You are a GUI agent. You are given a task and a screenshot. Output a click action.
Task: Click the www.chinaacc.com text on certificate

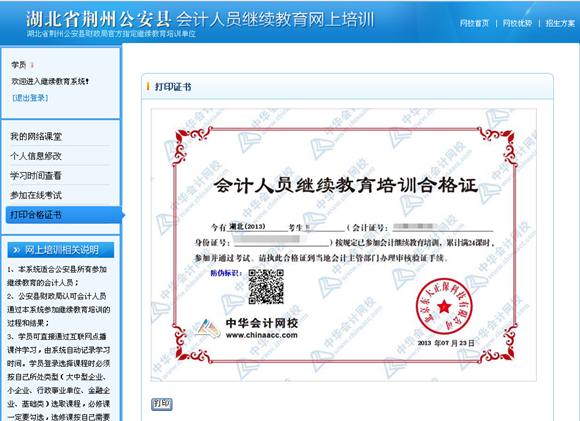(262, 335)
